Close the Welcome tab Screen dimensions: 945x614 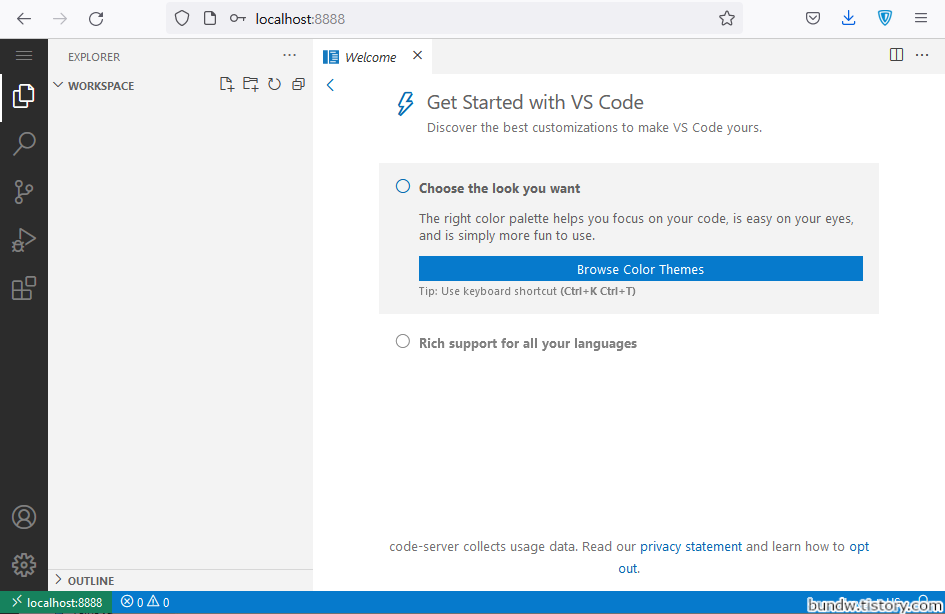(x=417, y=55)
